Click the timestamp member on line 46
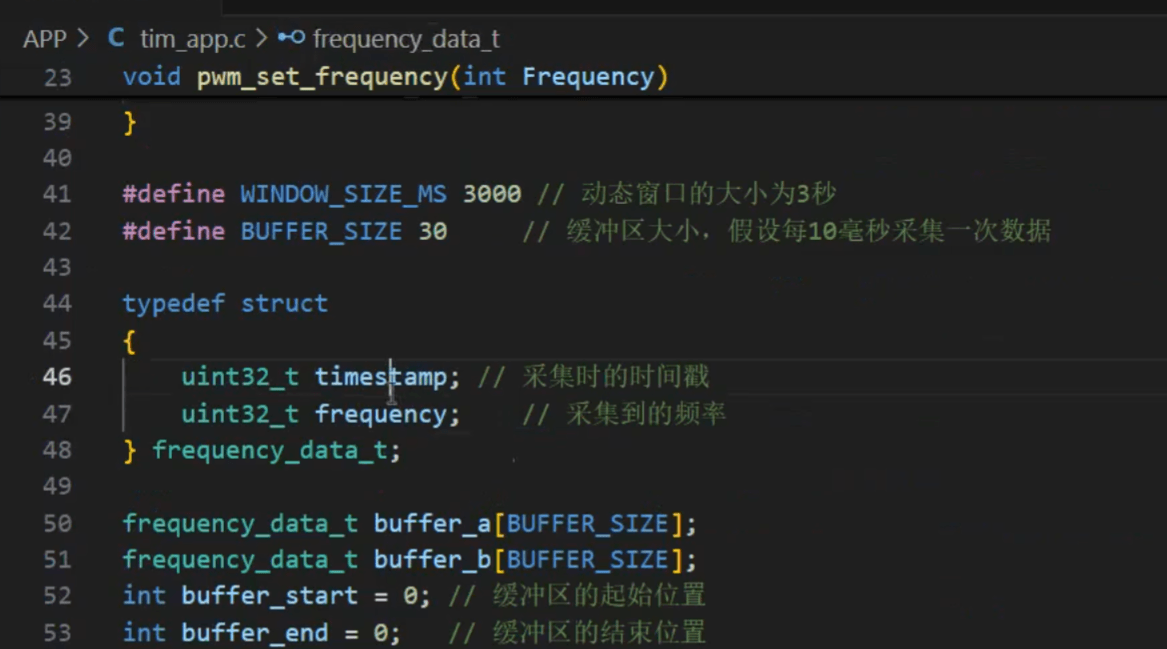Screen dimensions: 1167x649 pos(381,377)
